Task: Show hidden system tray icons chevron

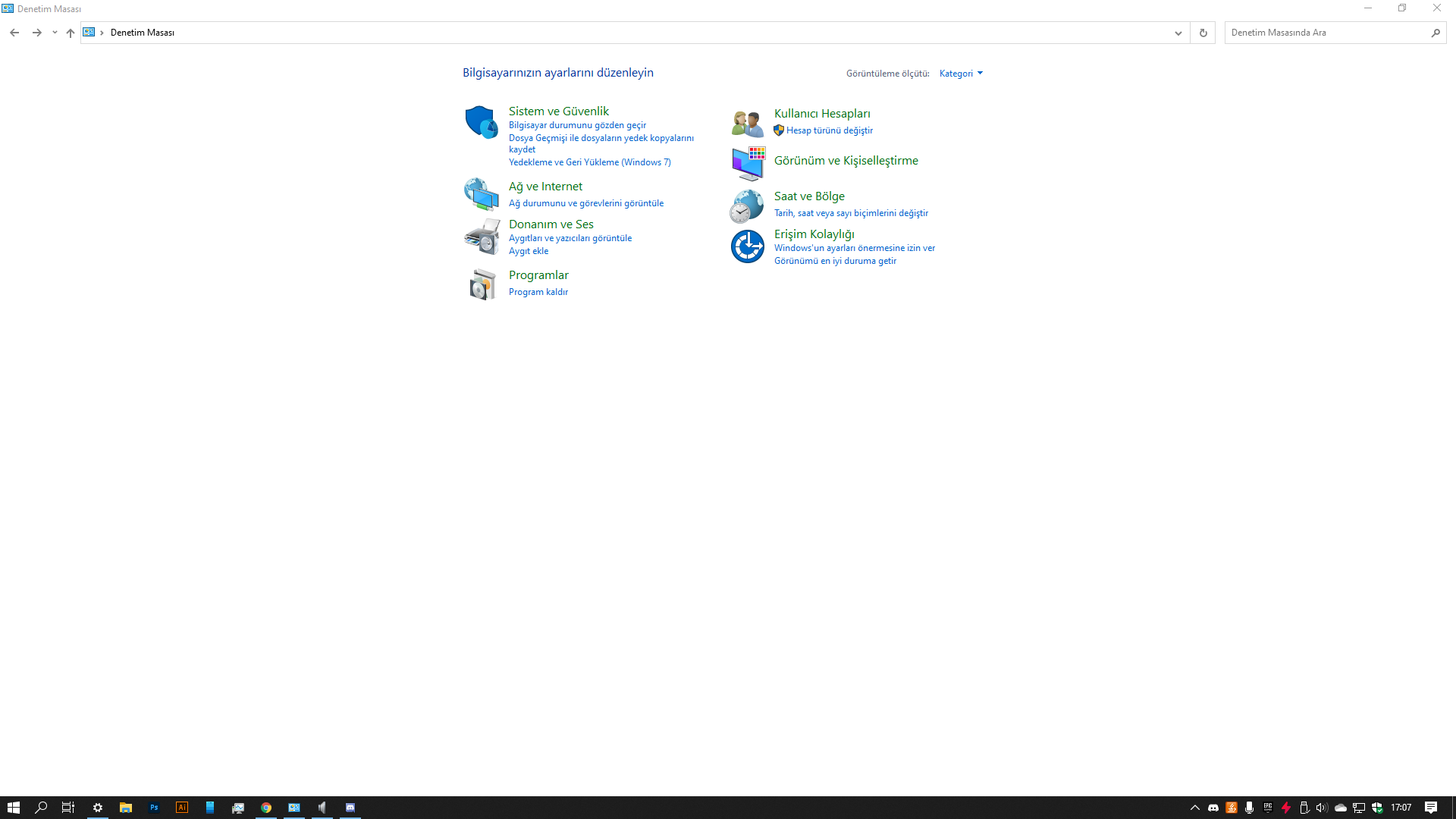Action: (1194, 808)
